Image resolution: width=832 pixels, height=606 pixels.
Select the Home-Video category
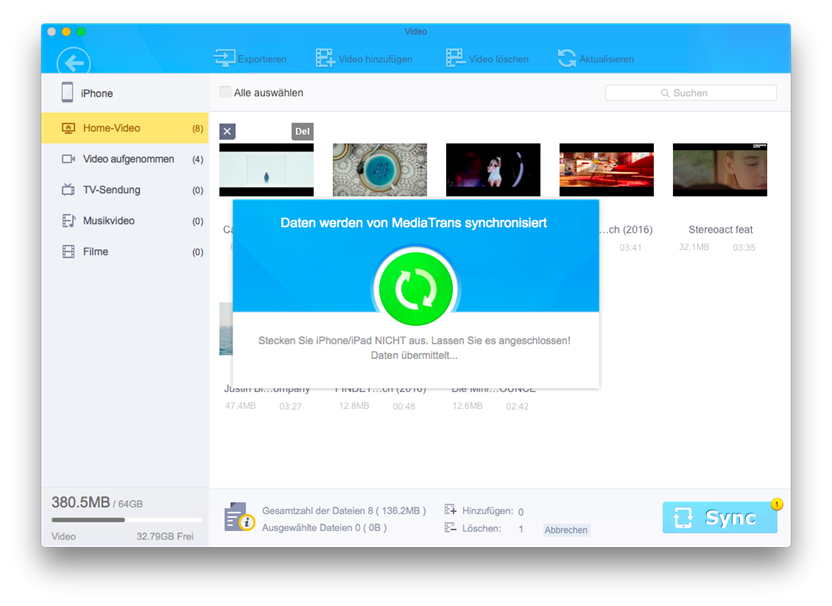pos(125,128)
